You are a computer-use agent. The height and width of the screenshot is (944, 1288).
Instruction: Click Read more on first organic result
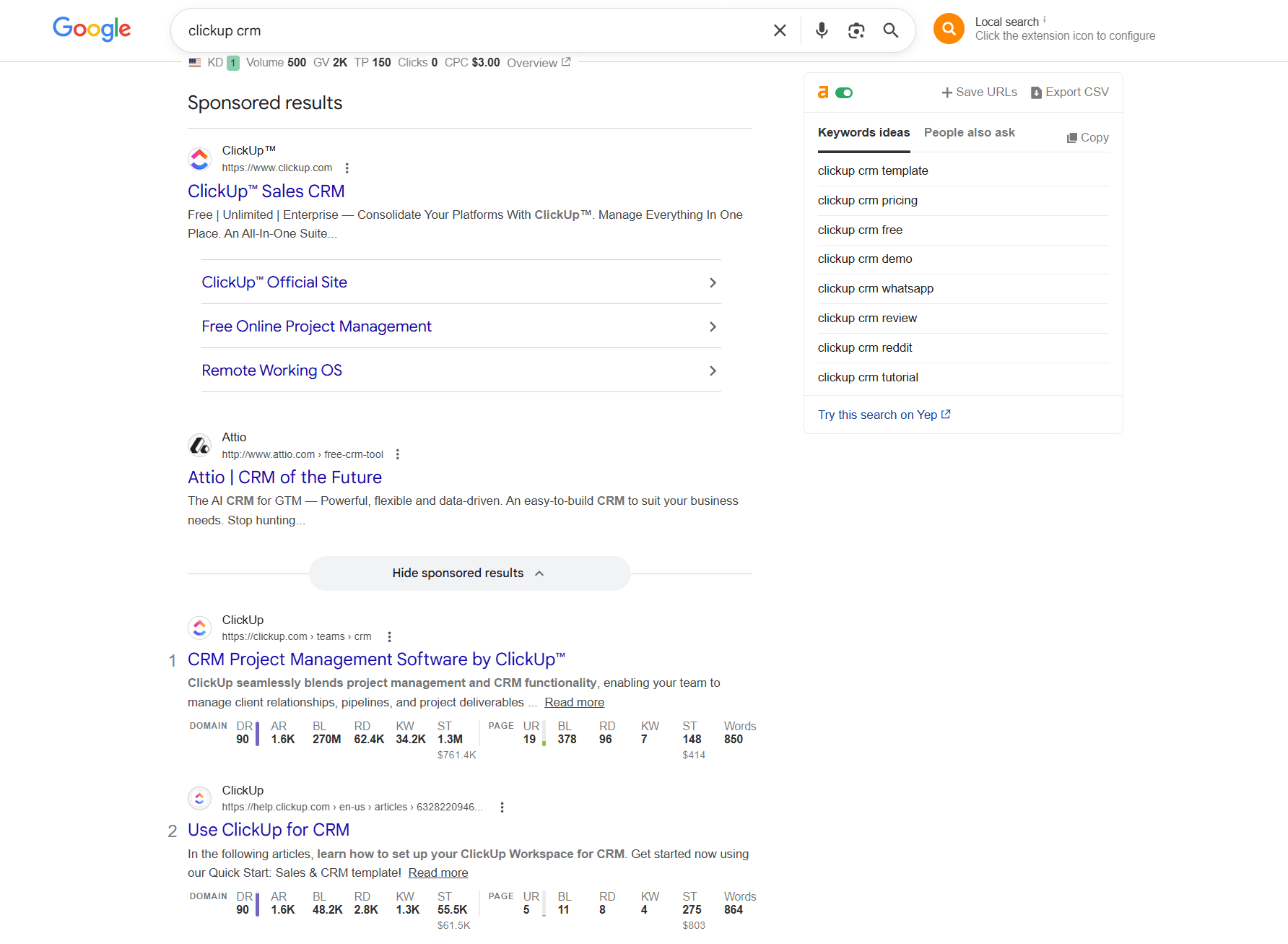click(574, 702)
